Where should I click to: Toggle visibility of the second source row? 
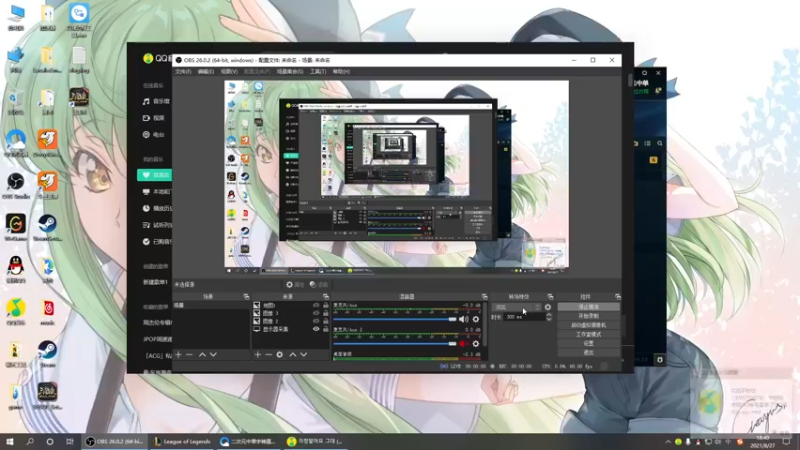(x=316, y=313)
